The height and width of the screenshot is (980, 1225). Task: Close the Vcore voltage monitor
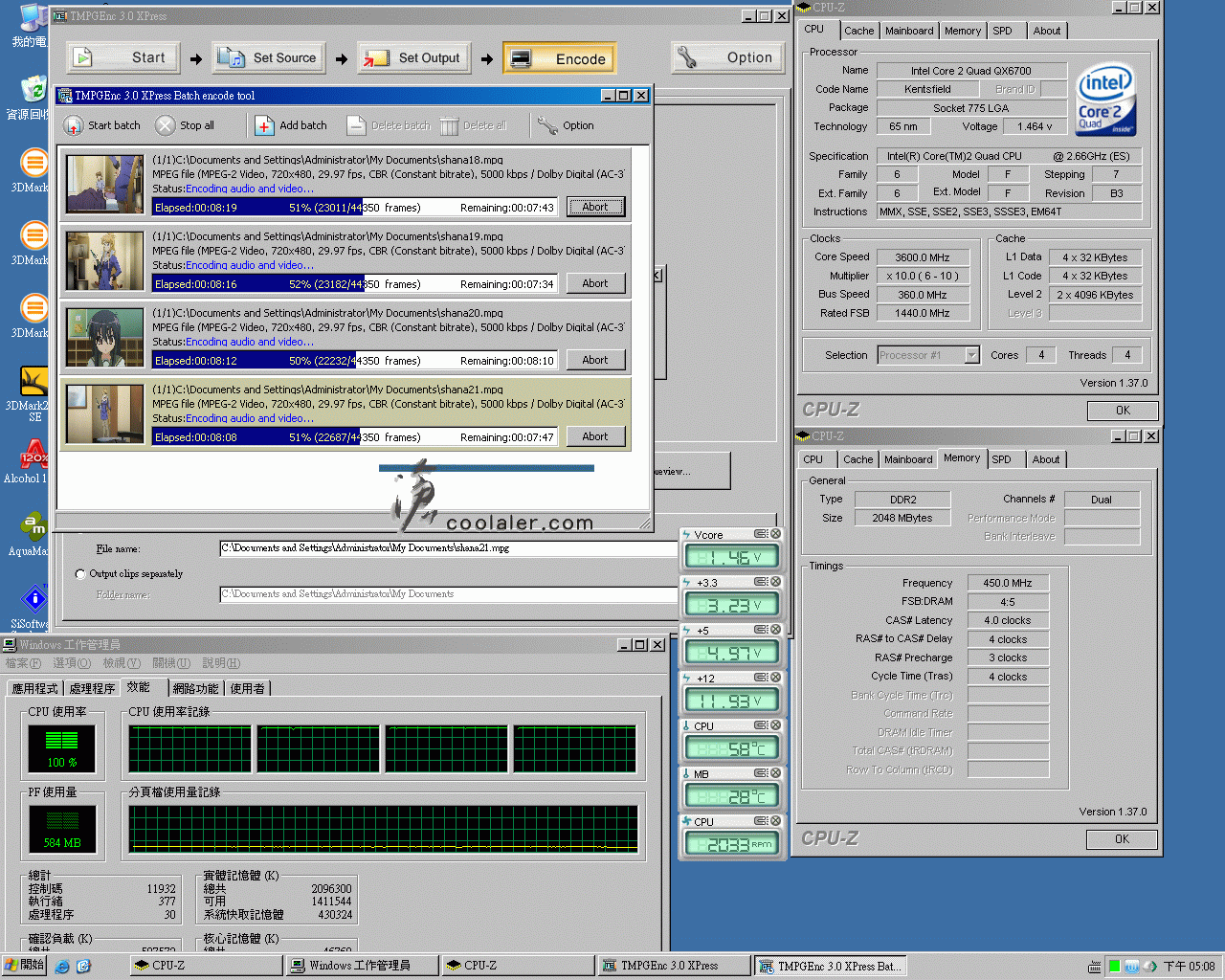click(x=776, y=534)
